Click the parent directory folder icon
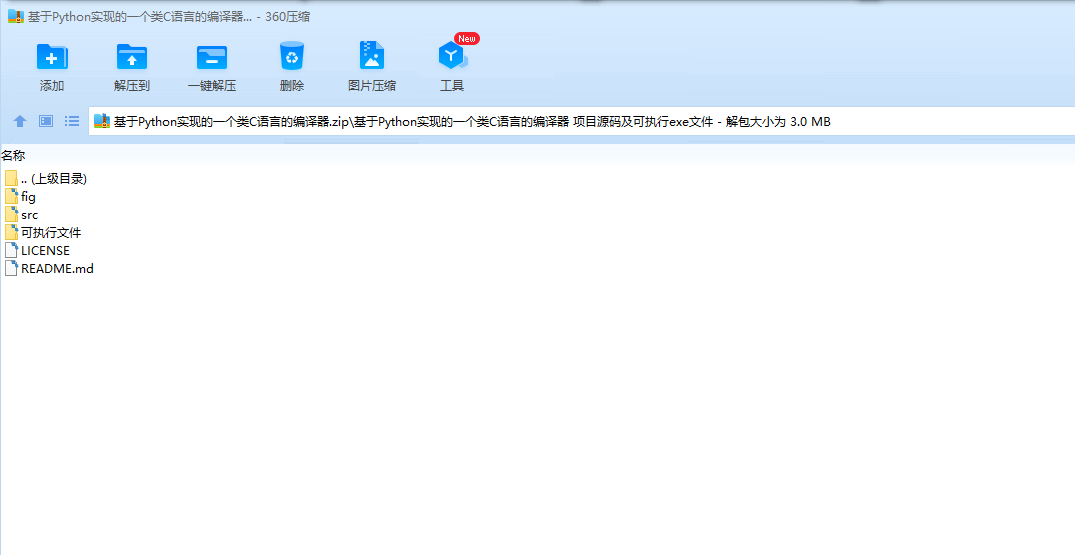The height and width of the screenshot is (555, 1075). click(11, 179)
